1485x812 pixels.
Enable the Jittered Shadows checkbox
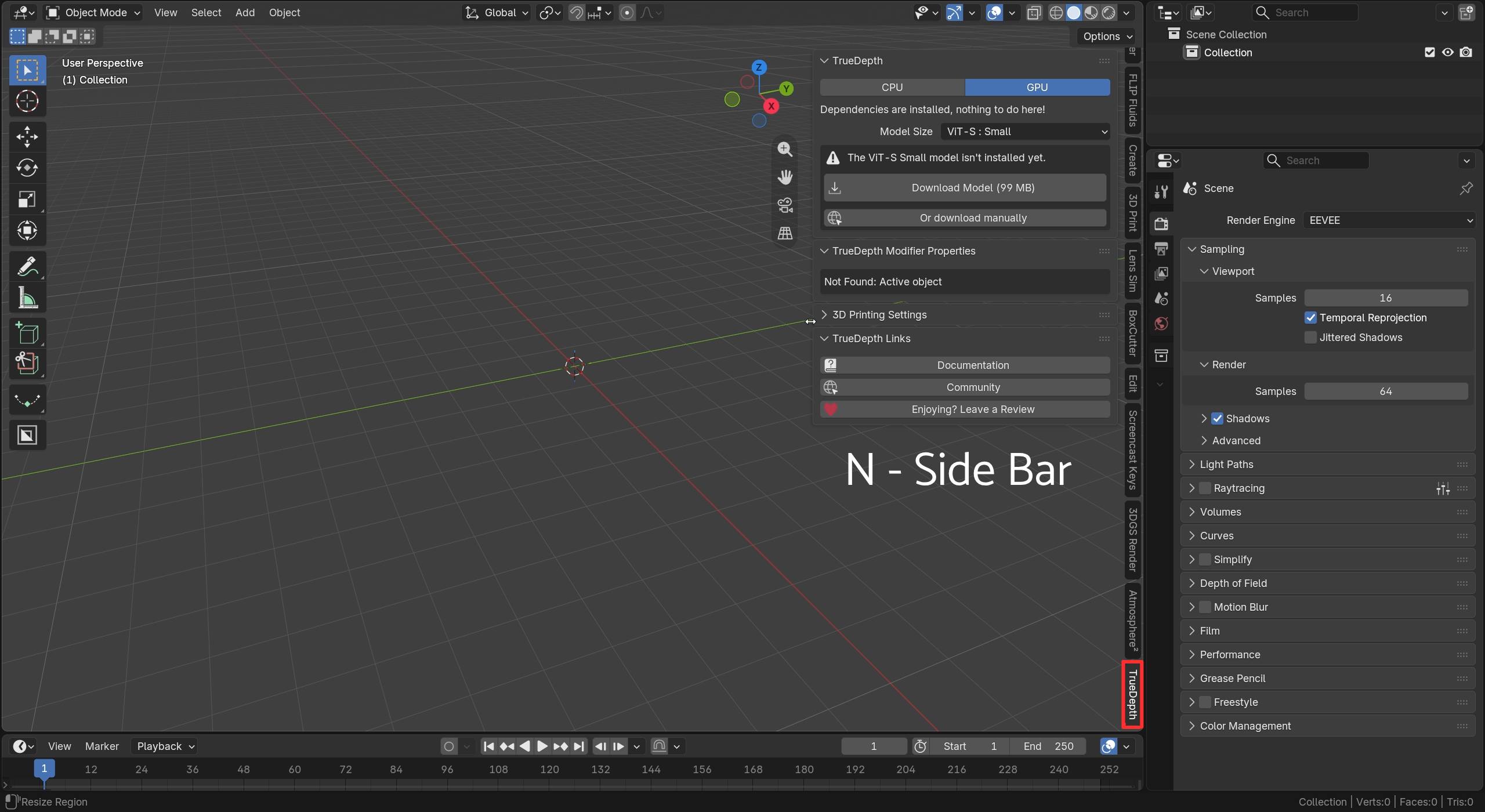[x=1310, y=338]
